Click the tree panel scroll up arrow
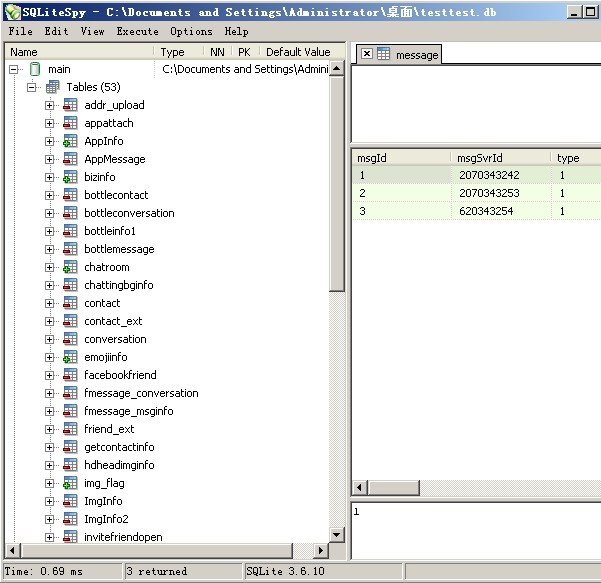601x583 pixels. click(337, 69)
